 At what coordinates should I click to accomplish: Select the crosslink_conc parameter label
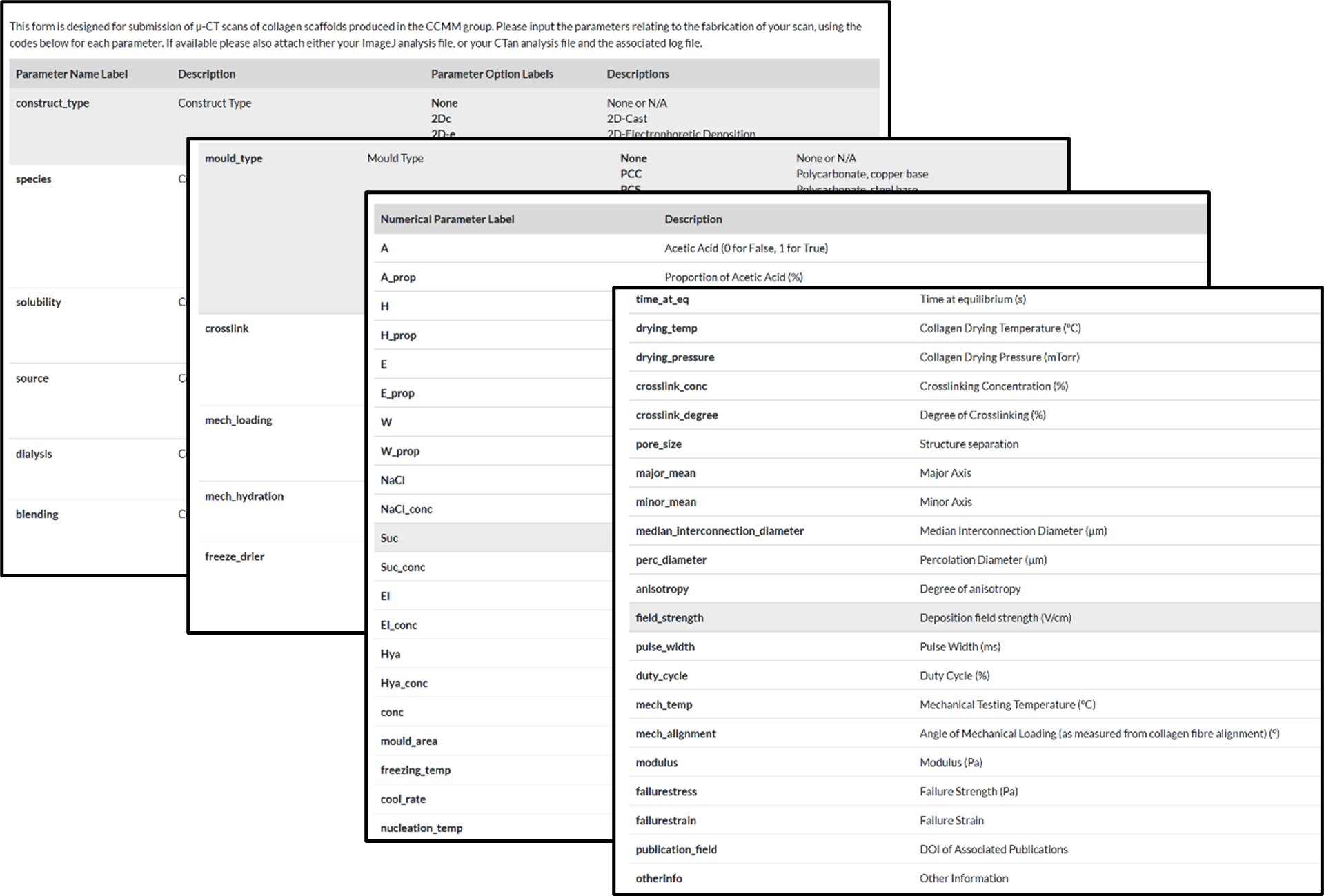(x=671, y=386)
